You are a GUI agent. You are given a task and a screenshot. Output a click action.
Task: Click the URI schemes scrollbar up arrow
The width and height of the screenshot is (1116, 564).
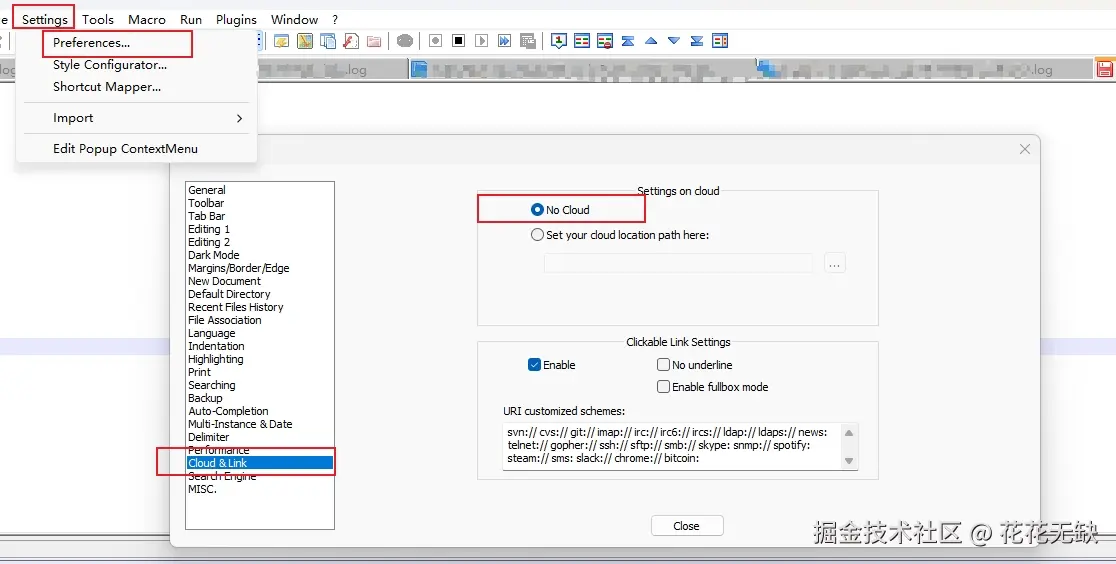pyautogui.click(x=848, y=432)
